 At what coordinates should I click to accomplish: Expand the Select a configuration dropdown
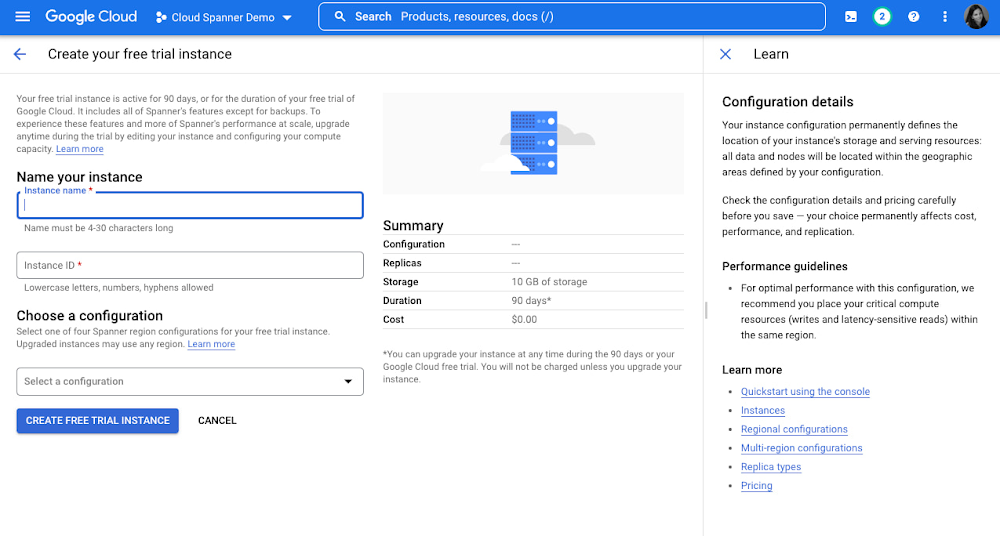(x=190, y=382)
